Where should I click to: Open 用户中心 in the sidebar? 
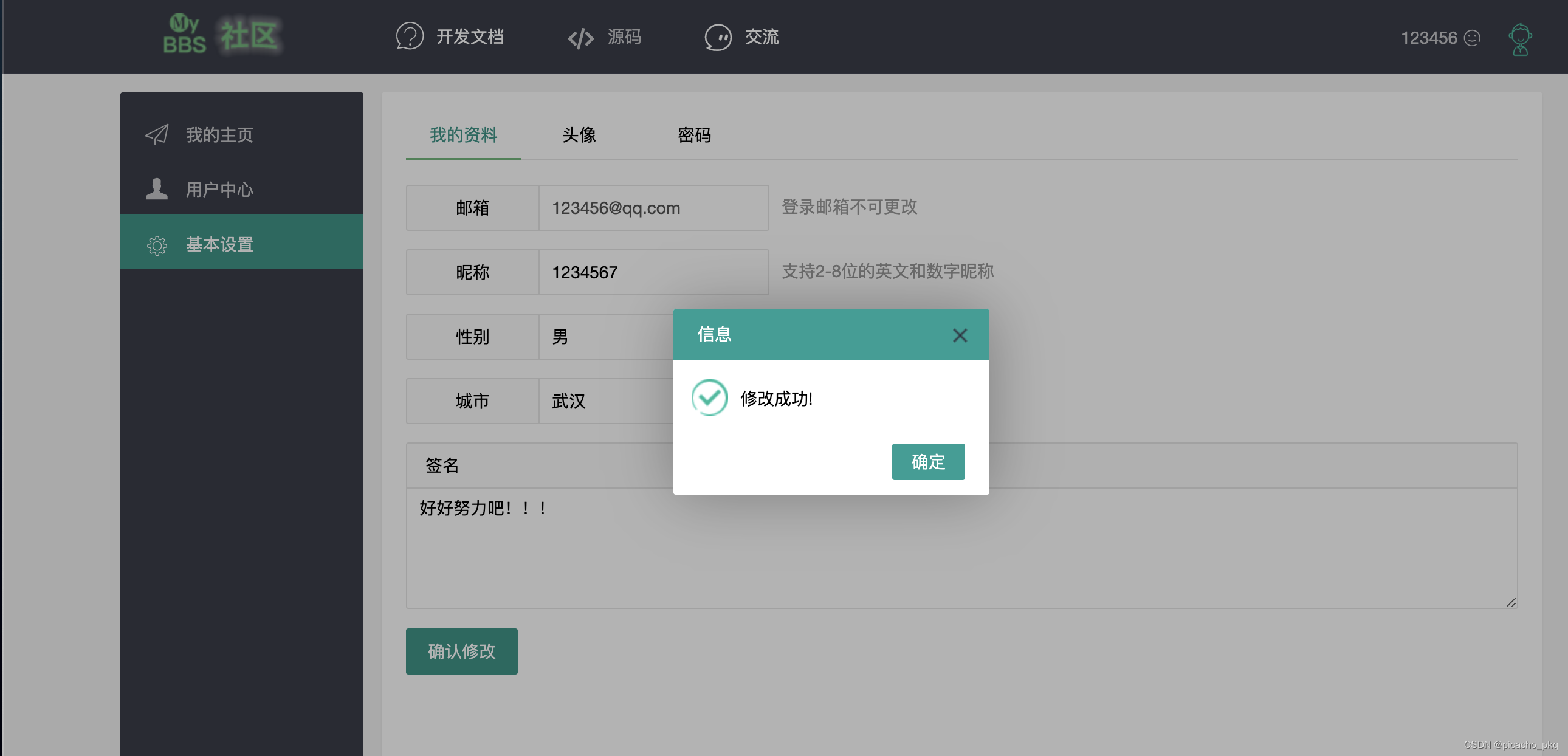[x=242, y=190]
